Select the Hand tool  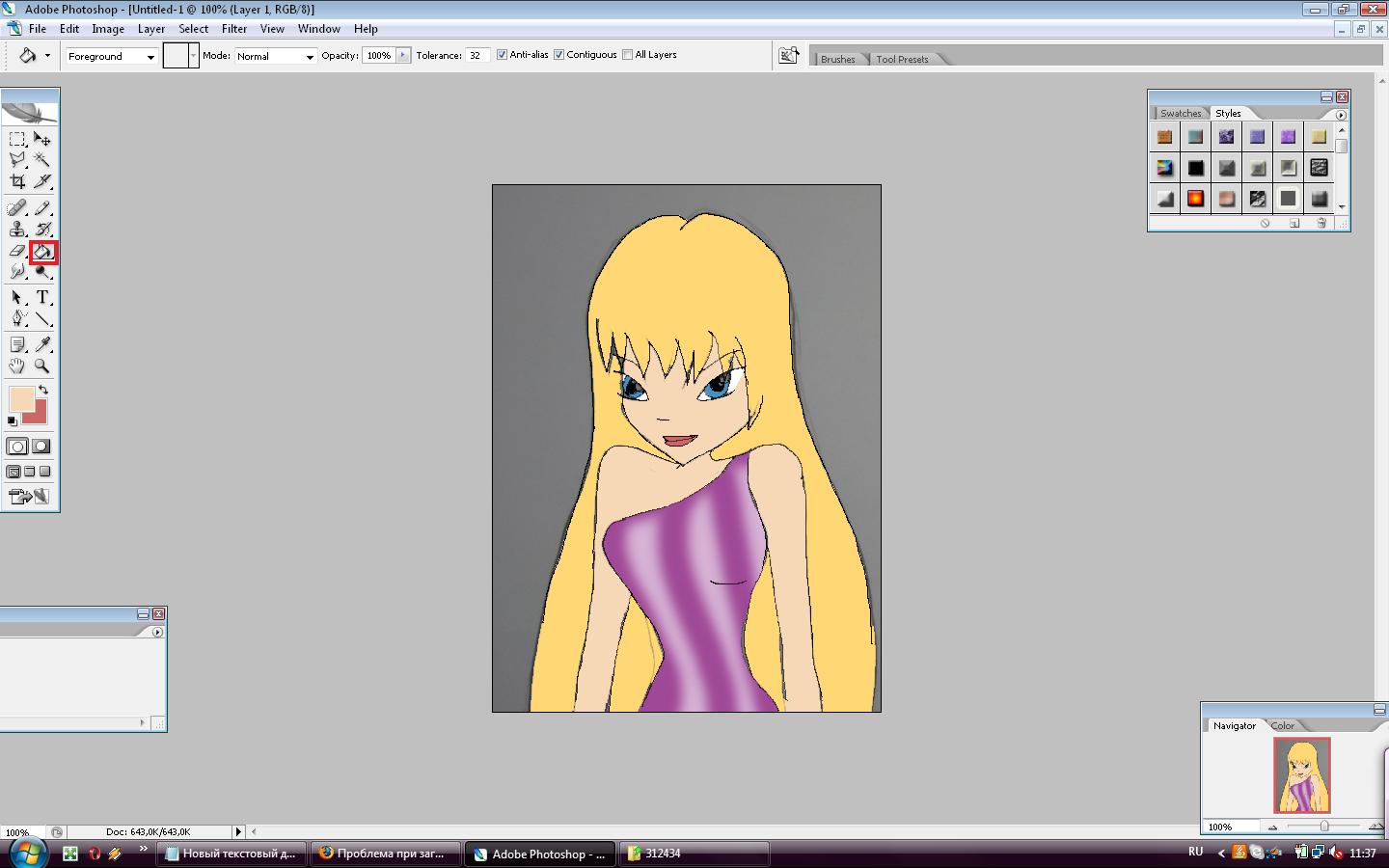point(17,366)
